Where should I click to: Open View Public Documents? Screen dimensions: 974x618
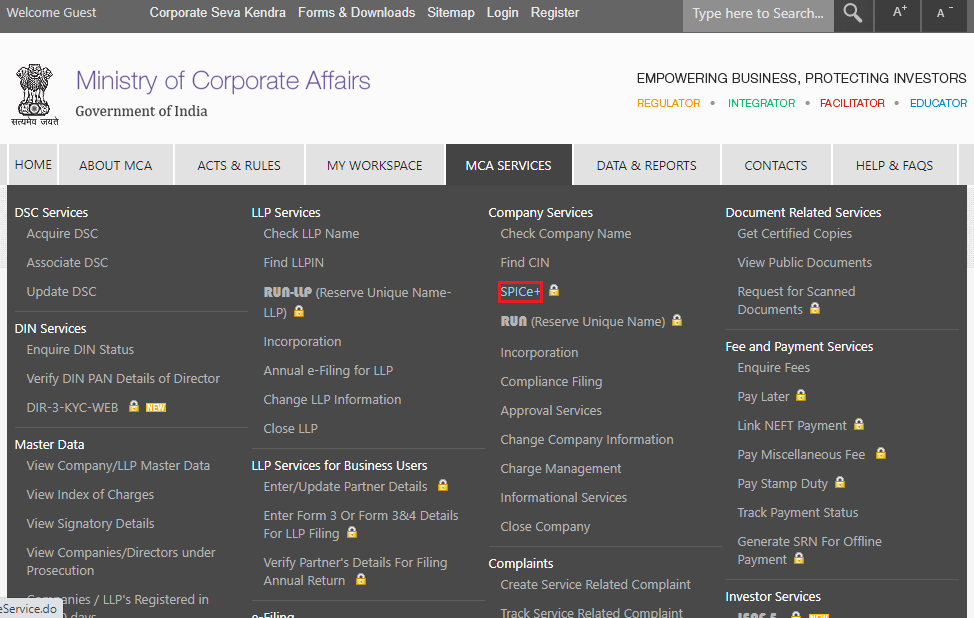[804, 262]
